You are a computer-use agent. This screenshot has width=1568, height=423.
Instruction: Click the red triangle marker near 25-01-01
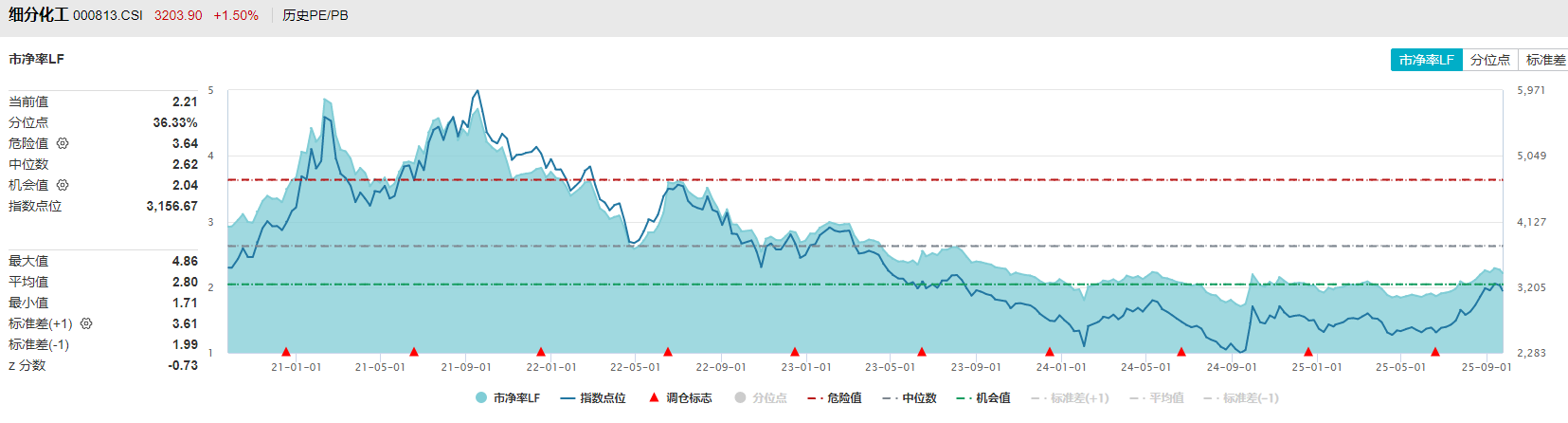point(1308,352)
